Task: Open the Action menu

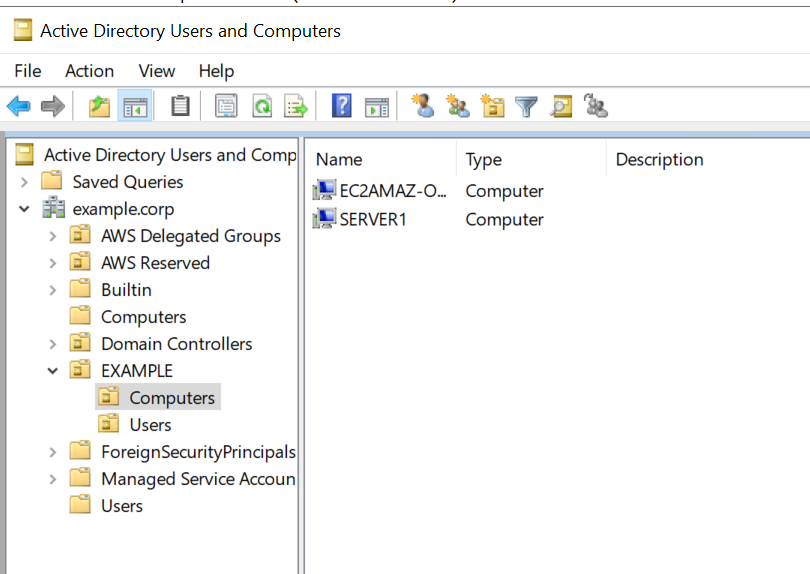Action: [x=89, y=71]
